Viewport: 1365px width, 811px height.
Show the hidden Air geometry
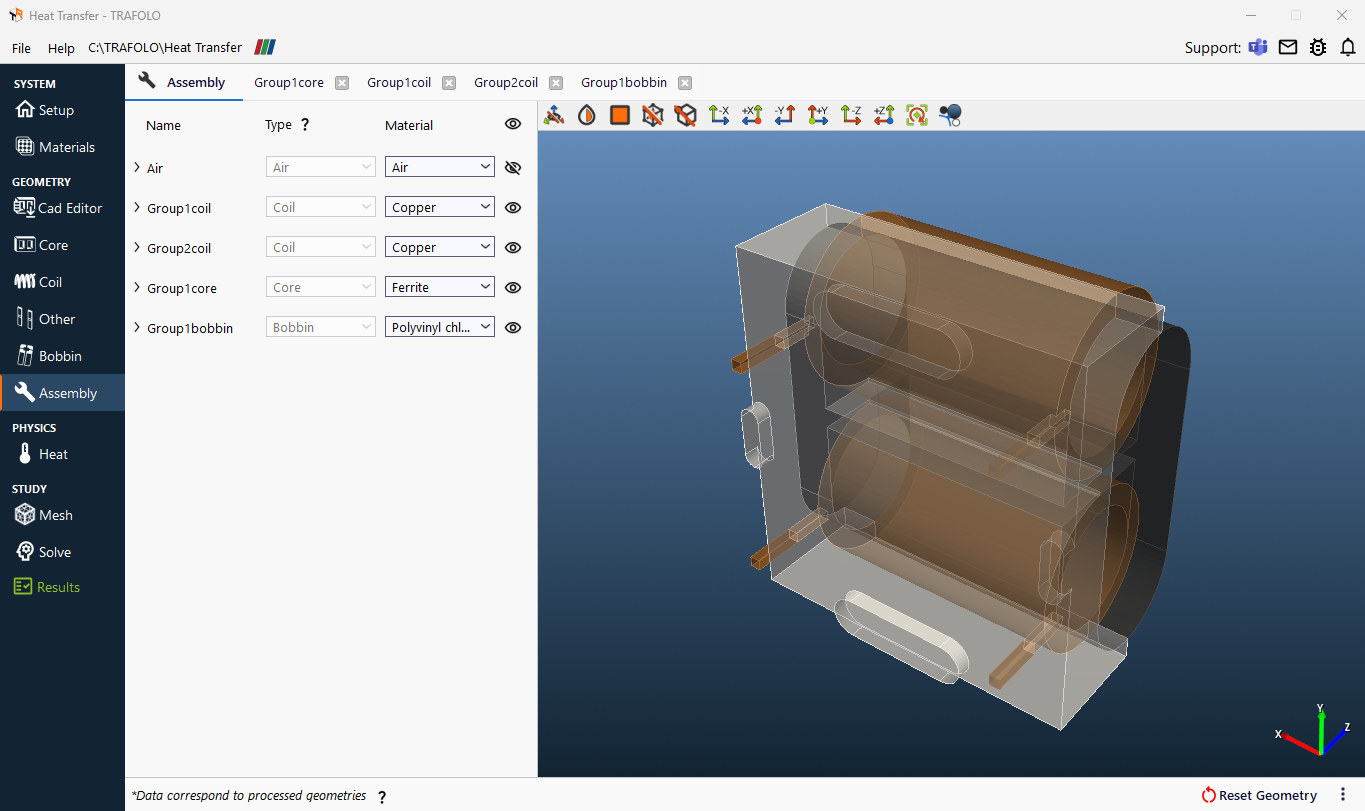513,167
